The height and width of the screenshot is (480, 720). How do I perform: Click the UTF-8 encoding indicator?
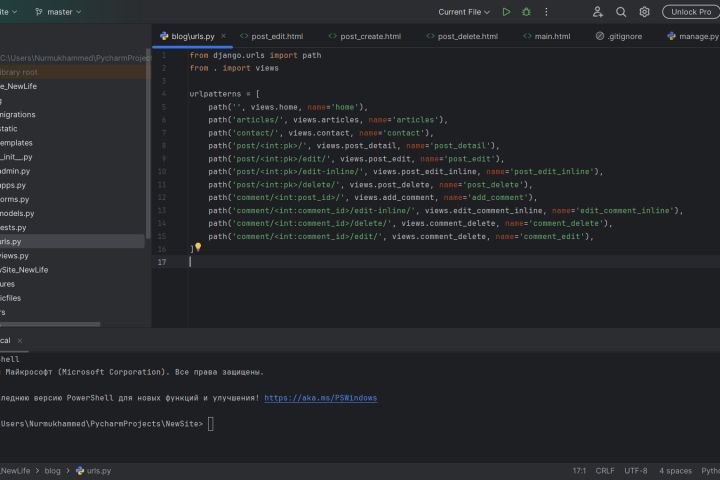pyautogui.click(x=636, y=470)
